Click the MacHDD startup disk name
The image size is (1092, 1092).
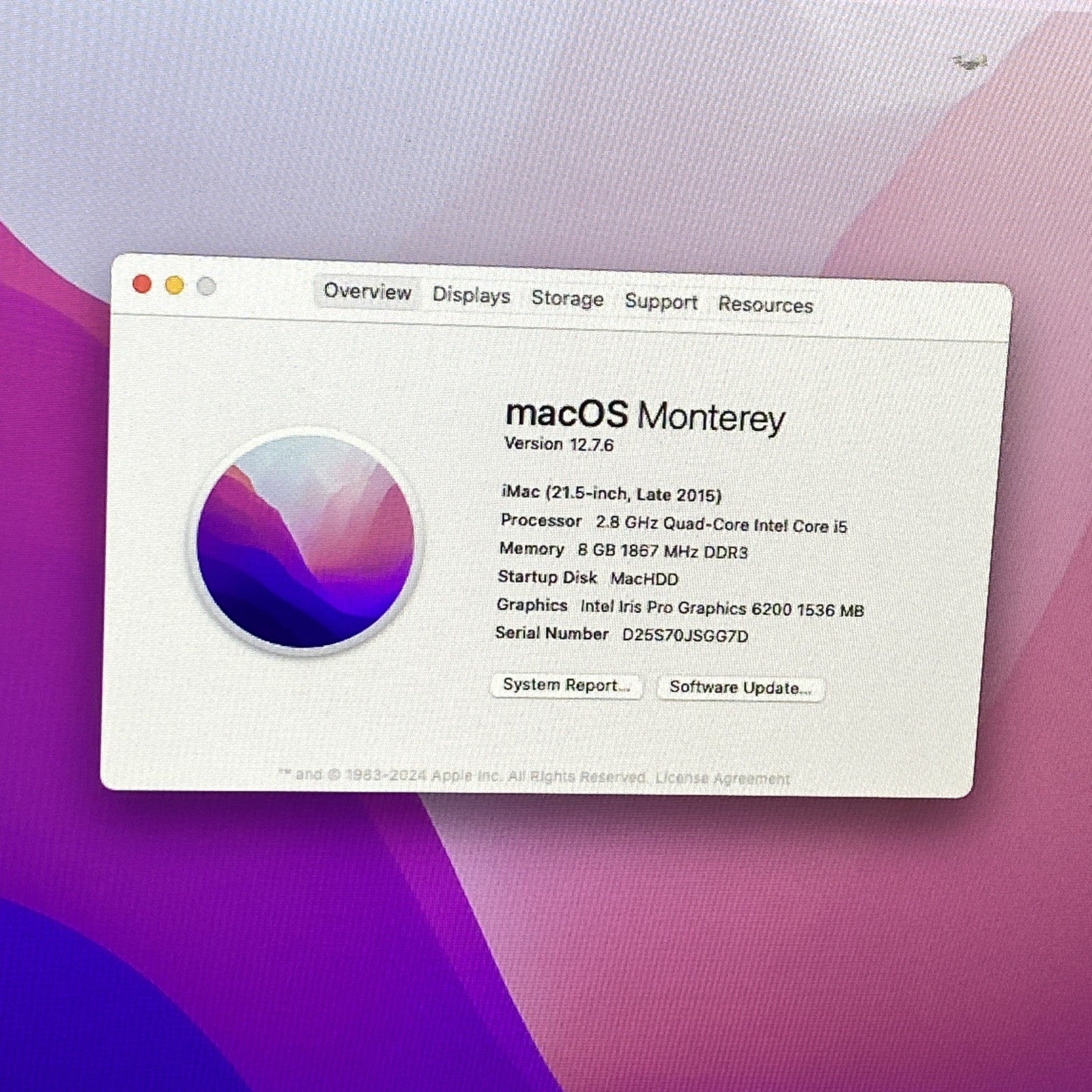(644, 579)
